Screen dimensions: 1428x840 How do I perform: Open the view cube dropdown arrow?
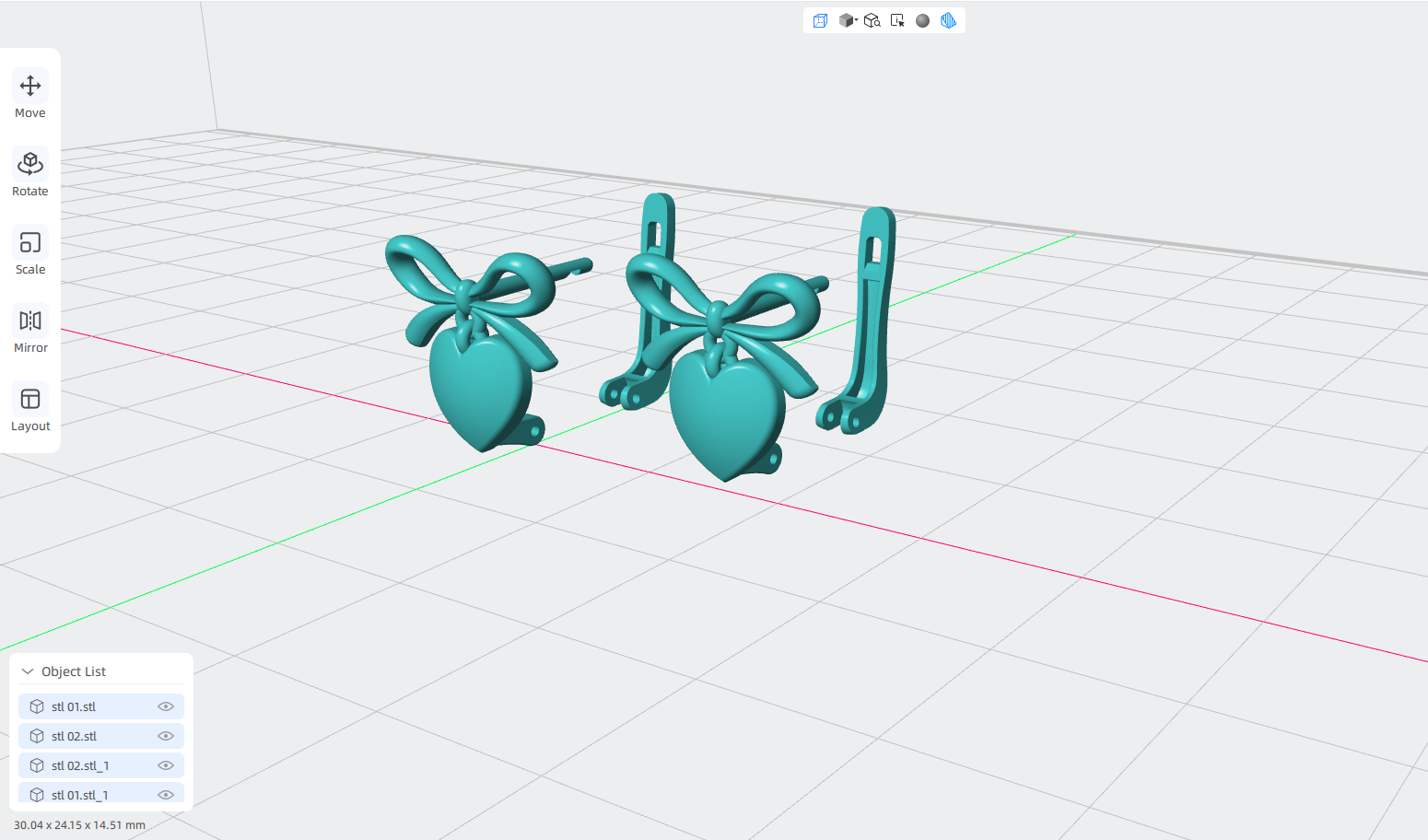(x=856, y=19)
